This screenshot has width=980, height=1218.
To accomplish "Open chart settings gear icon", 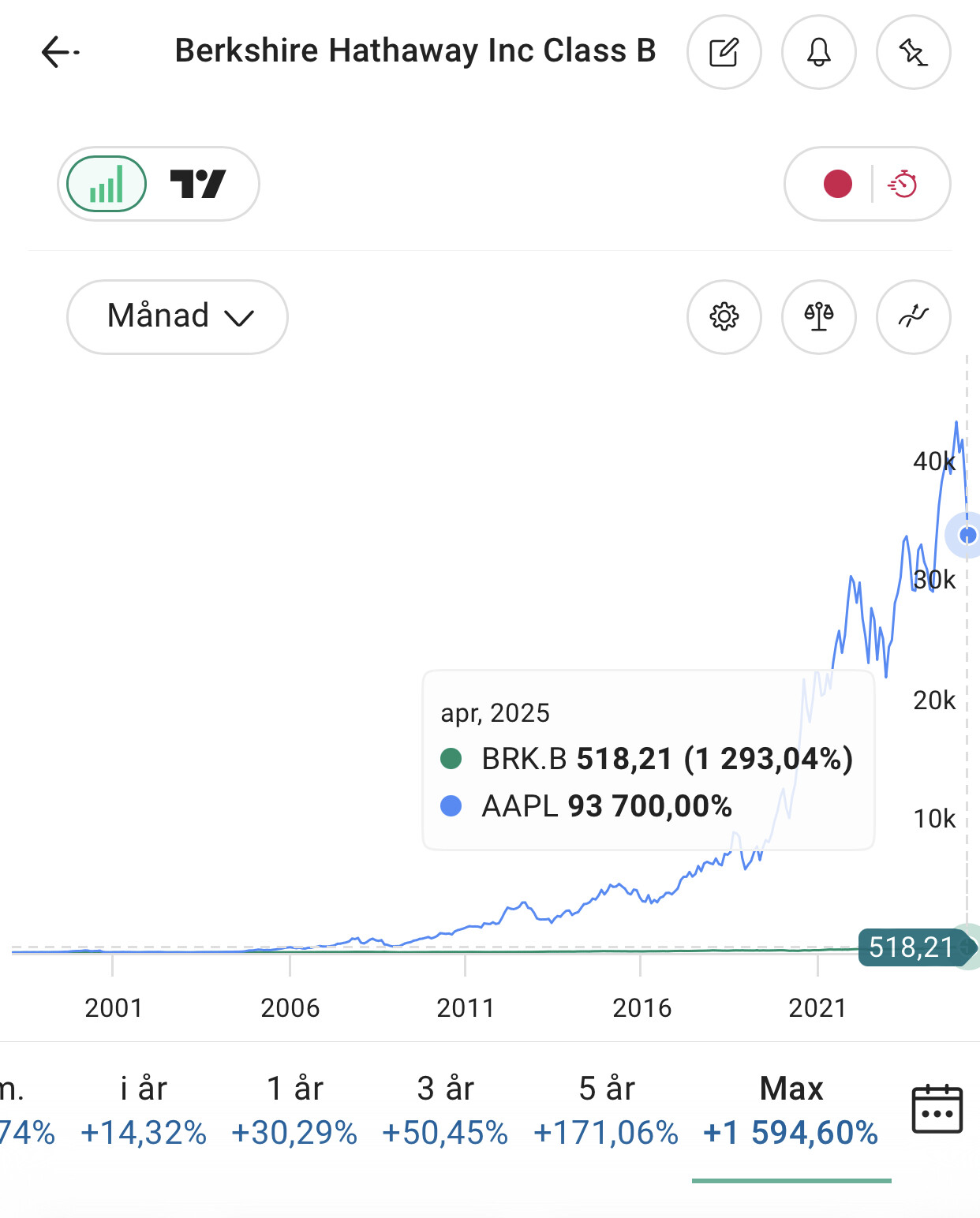I will (724, 317).
